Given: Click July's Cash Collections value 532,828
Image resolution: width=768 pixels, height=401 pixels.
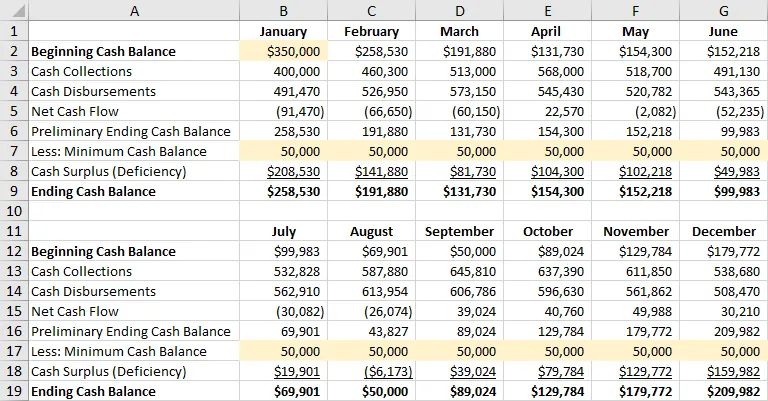Looking at the screenshot, I should pyautogui.click(x=283, y=271).
